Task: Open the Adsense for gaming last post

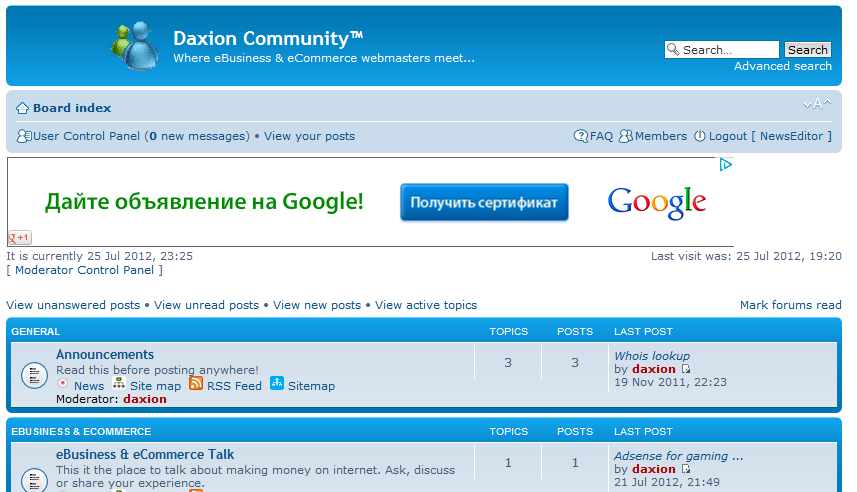Action: (678, 456)
